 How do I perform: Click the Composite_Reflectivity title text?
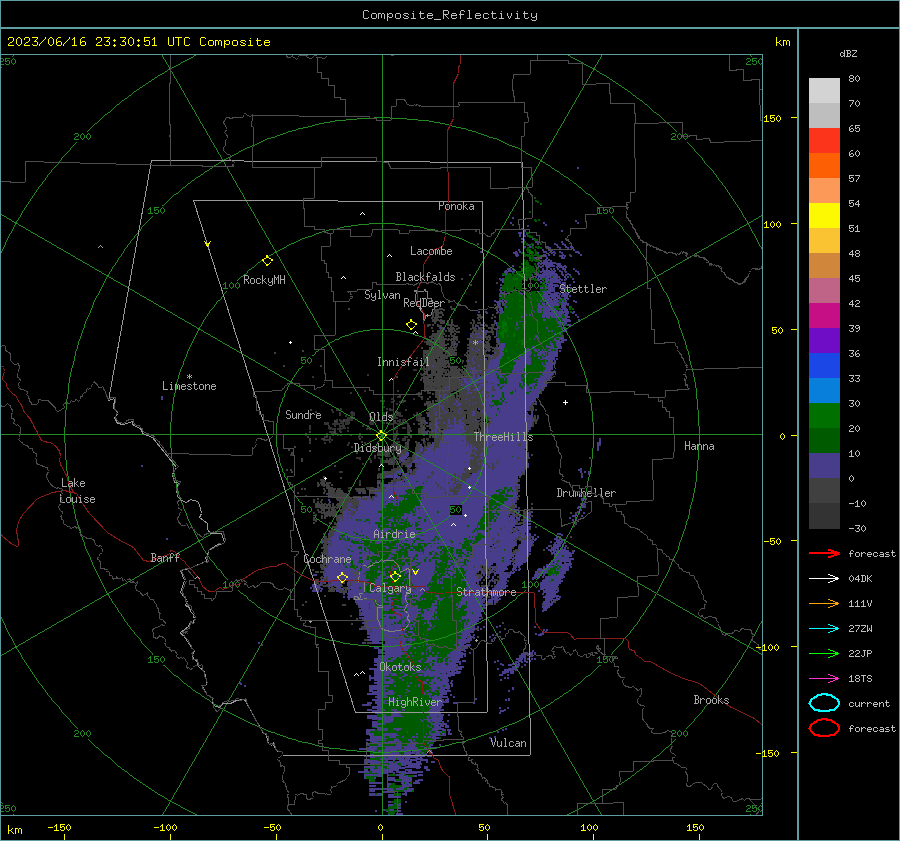(x=449, y=15)
